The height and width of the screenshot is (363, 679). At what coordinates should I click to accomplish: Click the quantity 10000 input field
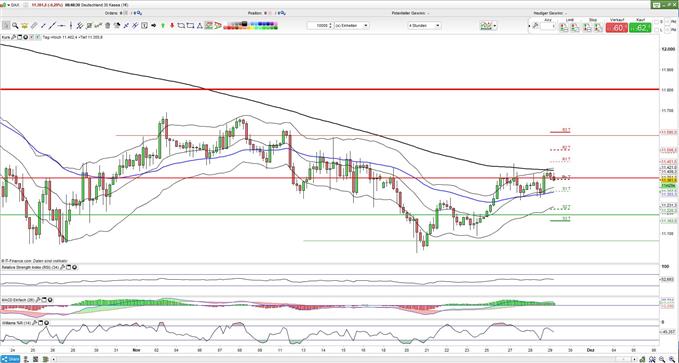(318, 26)
